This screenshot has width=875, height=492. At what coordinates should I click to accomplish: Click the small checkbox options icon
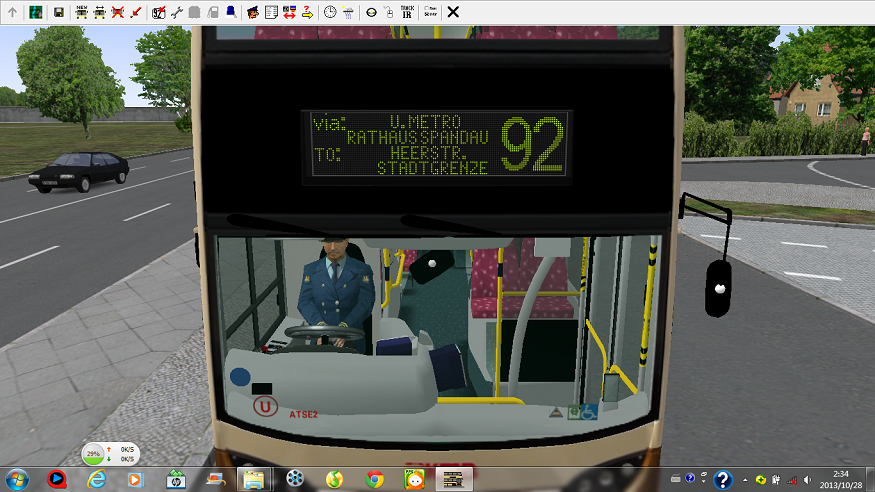tap(430, 12)
